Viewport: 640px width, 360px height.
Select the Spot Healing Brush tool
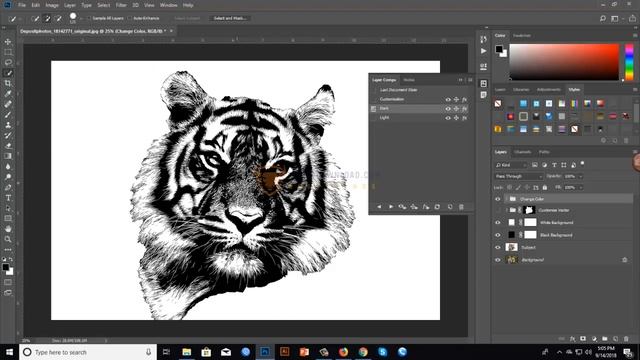(8, 104)
